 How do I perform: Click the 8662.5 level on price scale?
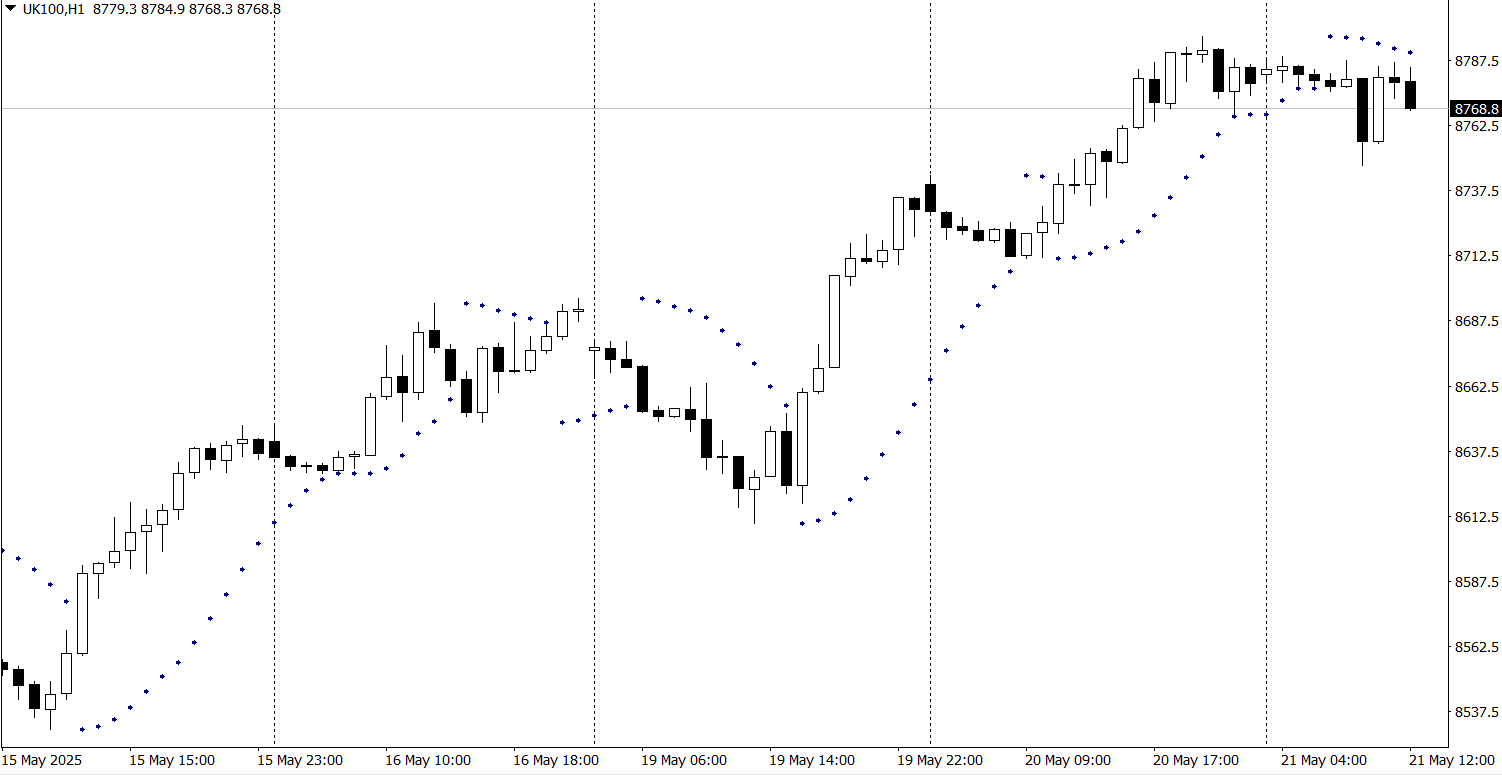[1477, 387]
